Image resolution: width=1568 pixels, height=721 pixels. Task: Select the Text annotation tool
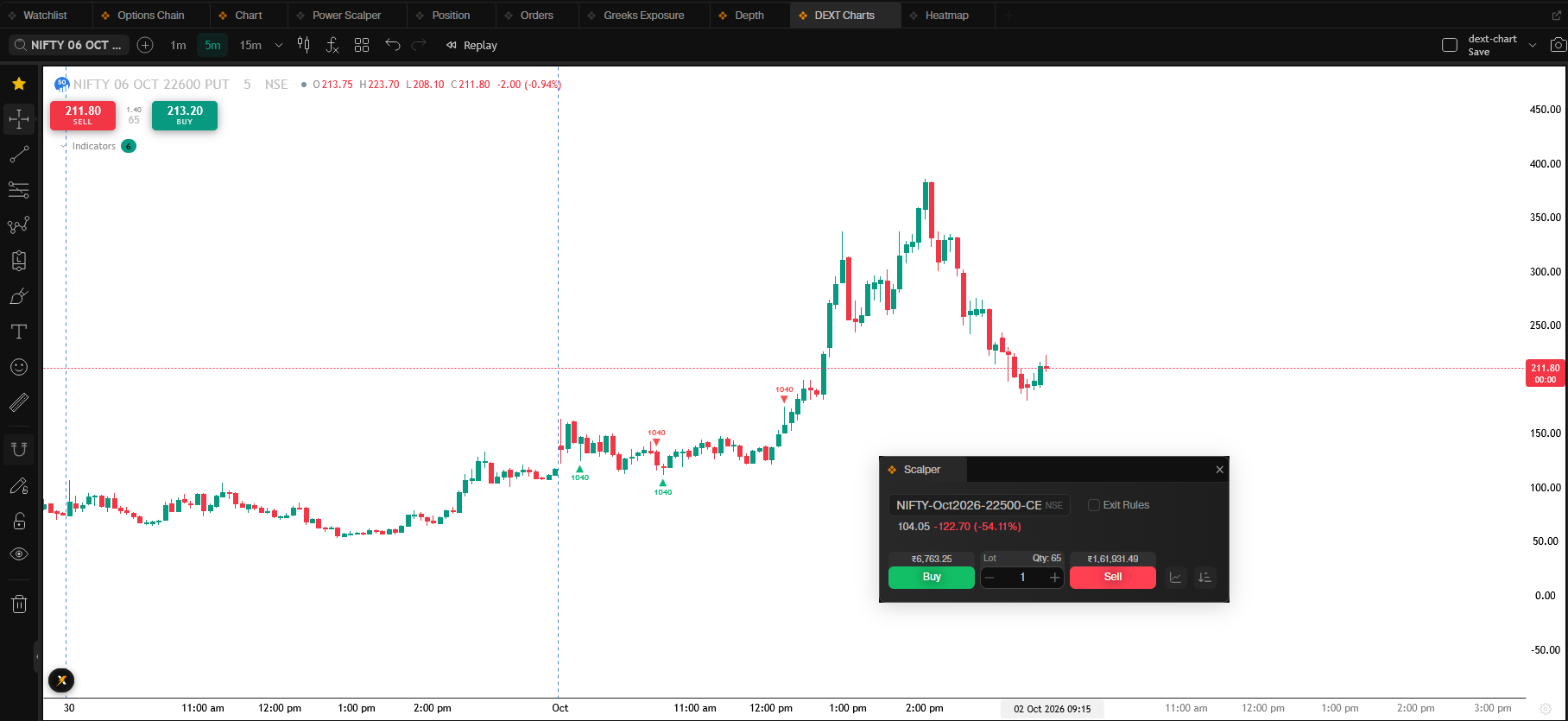(x=19, y=332)
